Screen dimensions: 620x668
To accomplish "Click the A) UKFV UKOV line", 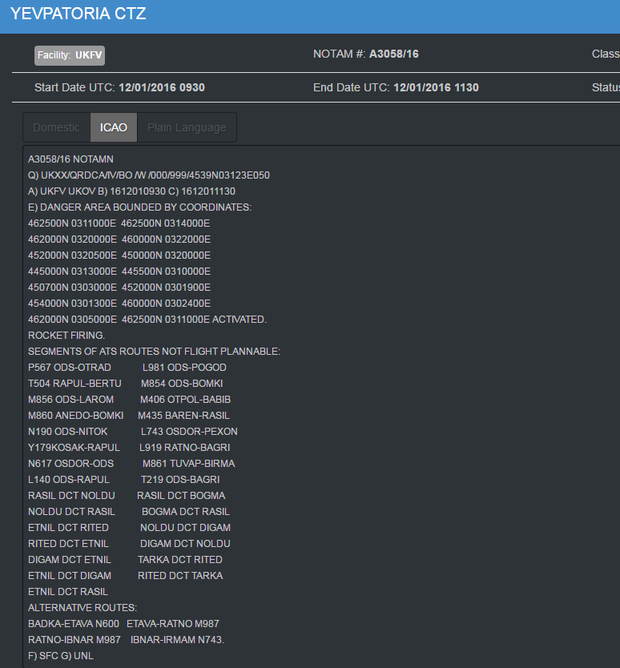I will [132, 191].
